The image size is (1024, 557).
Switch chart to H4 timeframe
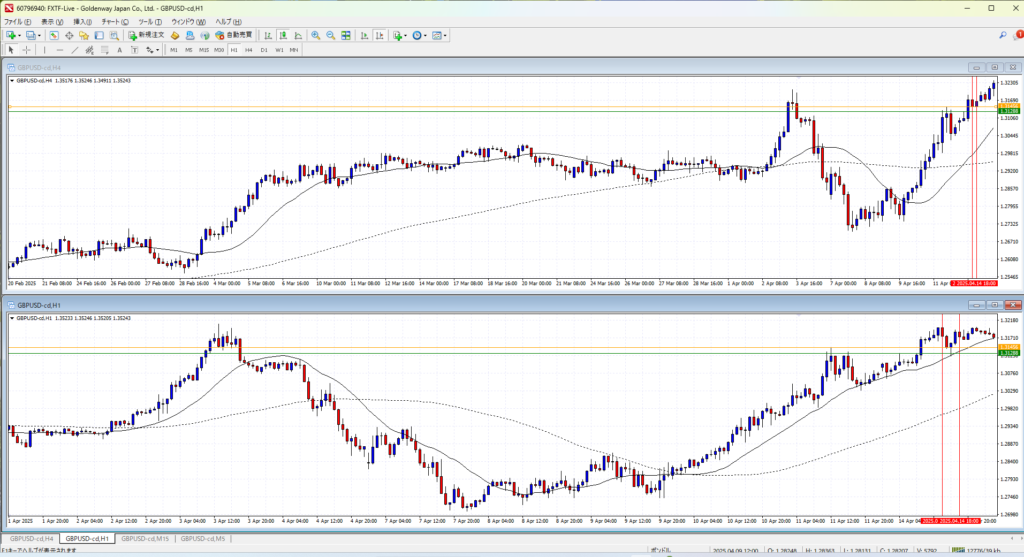tap(248, 49)
